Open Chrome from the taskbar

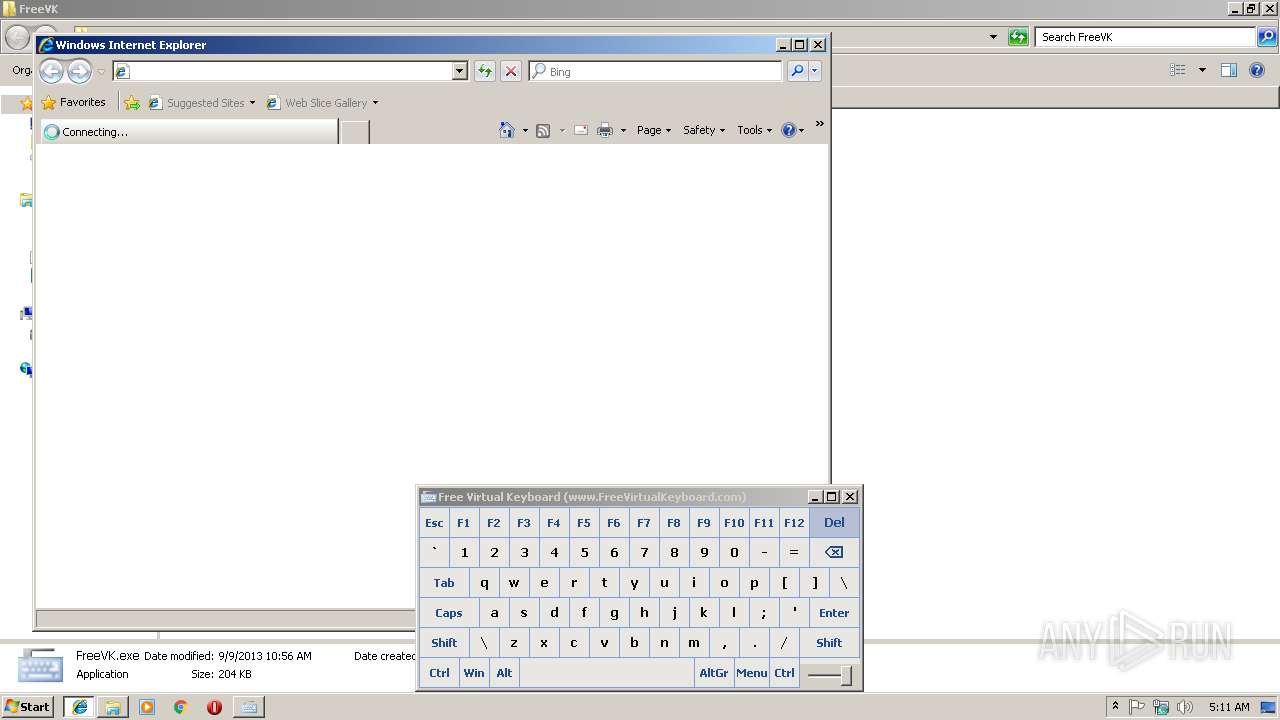pos(180,707)
